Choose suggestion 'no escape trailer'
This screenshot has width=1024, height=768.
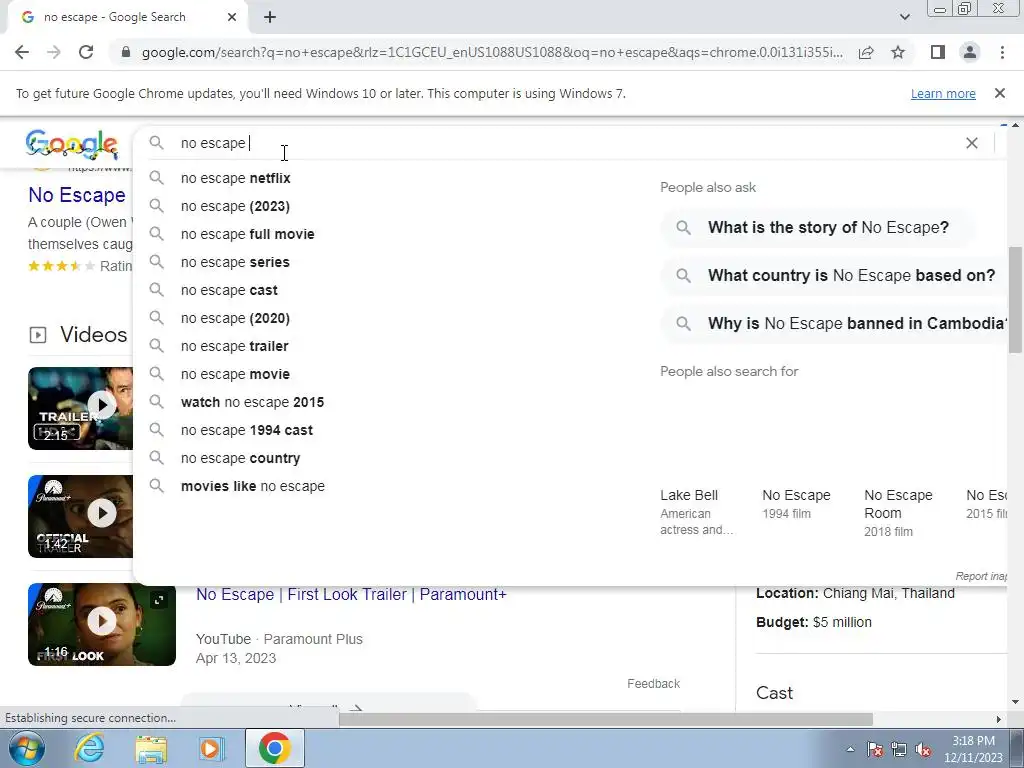point(234,347)
